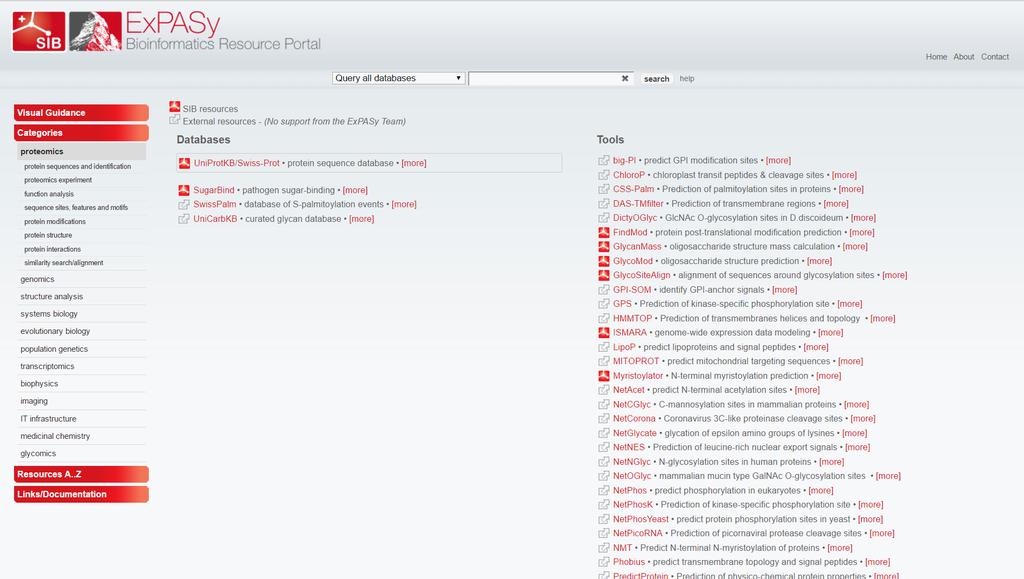The width and height of the screenshot is (1024, 579).
Task: Open the systems biology category
Action: pos(48,314)
